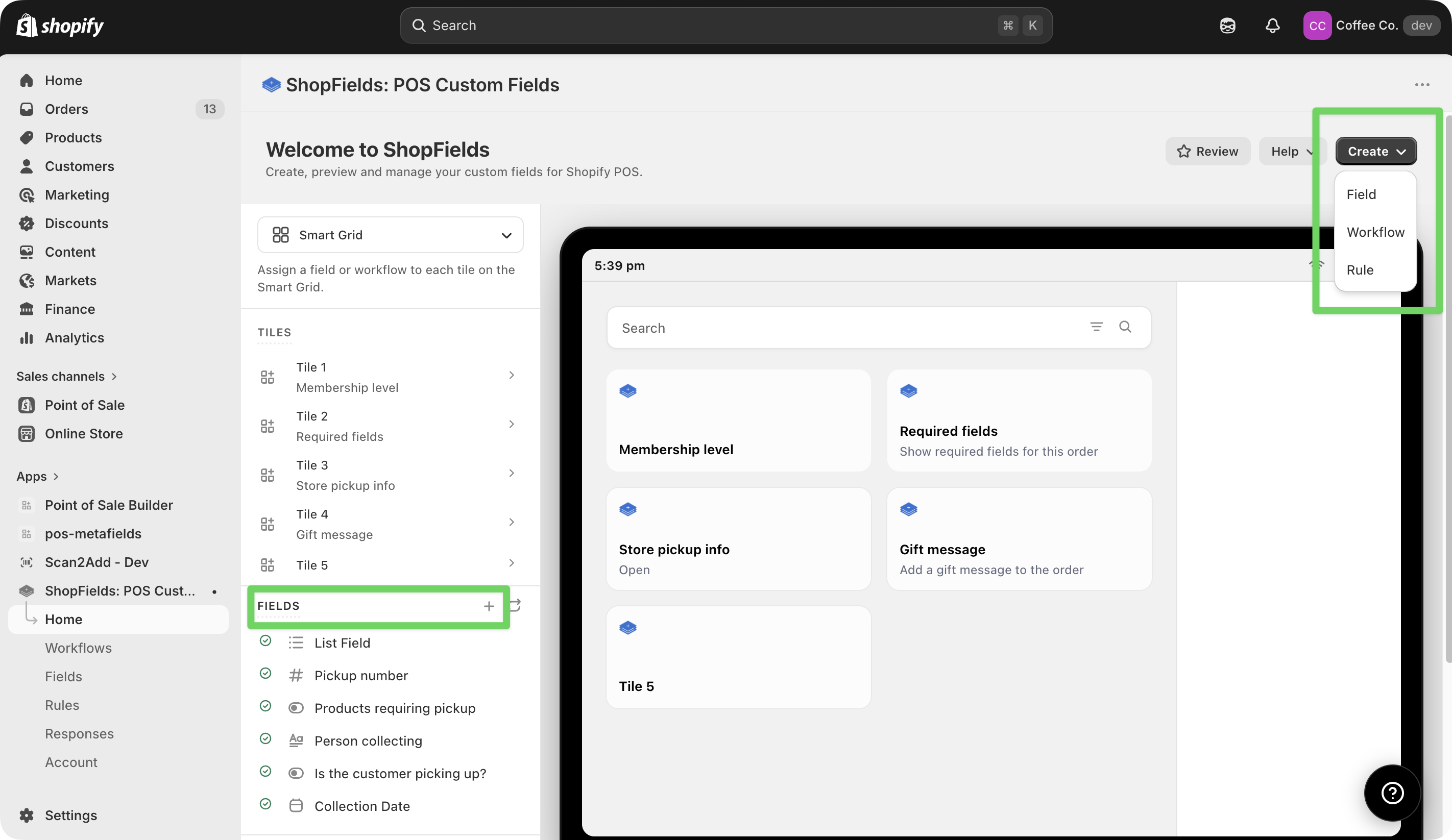The width and height of the screenshot is (1452, 840).
Task: Open the floating help question-mark button
Action: coord(1392,794)
